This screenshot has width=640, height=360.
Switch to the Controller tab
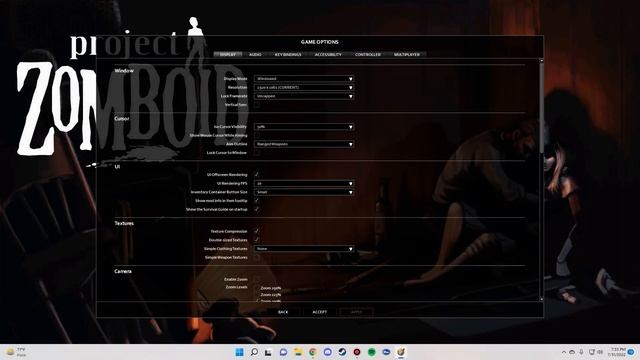coord(368,54)
